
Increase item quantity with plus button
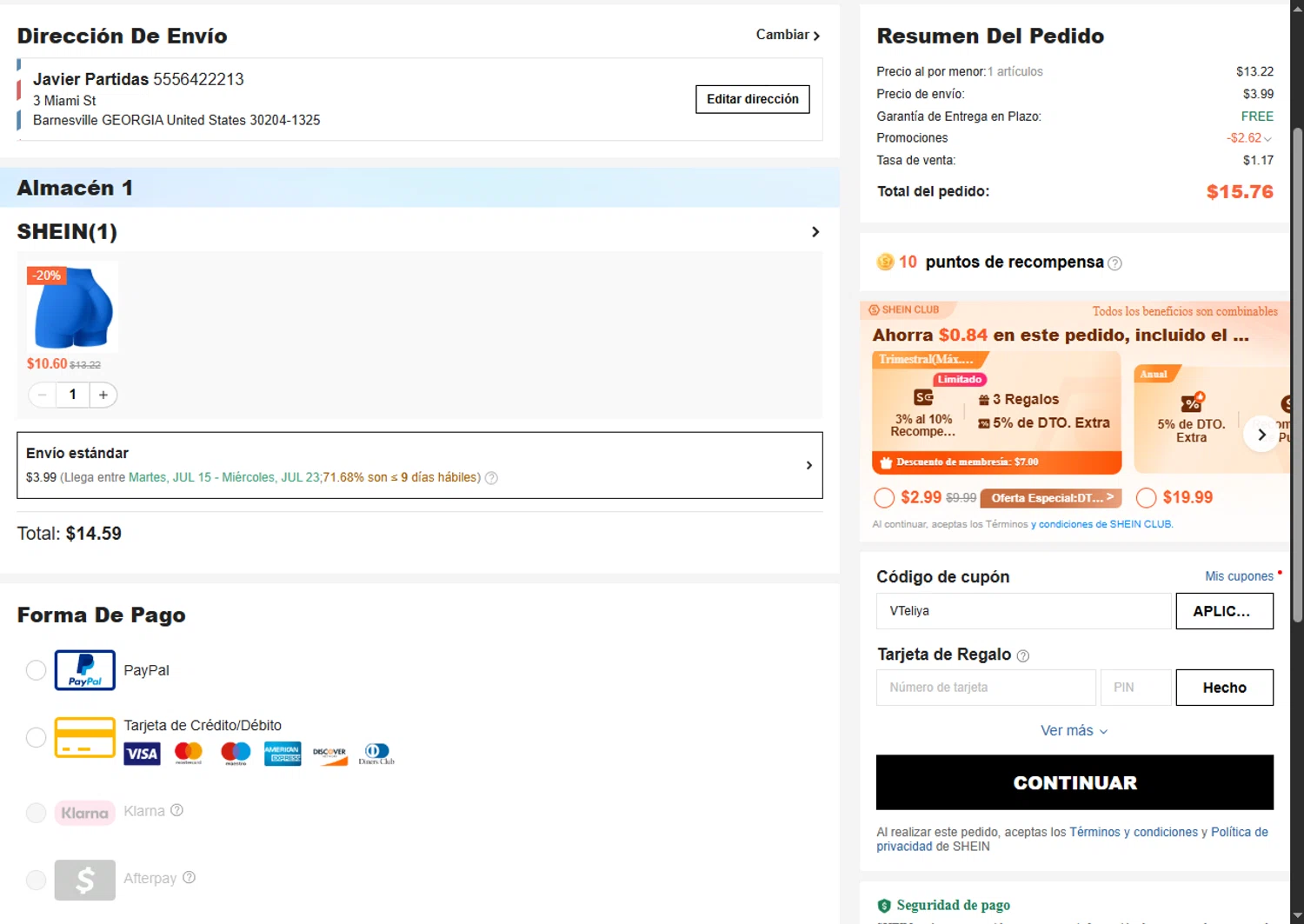(x=103, y=395)
